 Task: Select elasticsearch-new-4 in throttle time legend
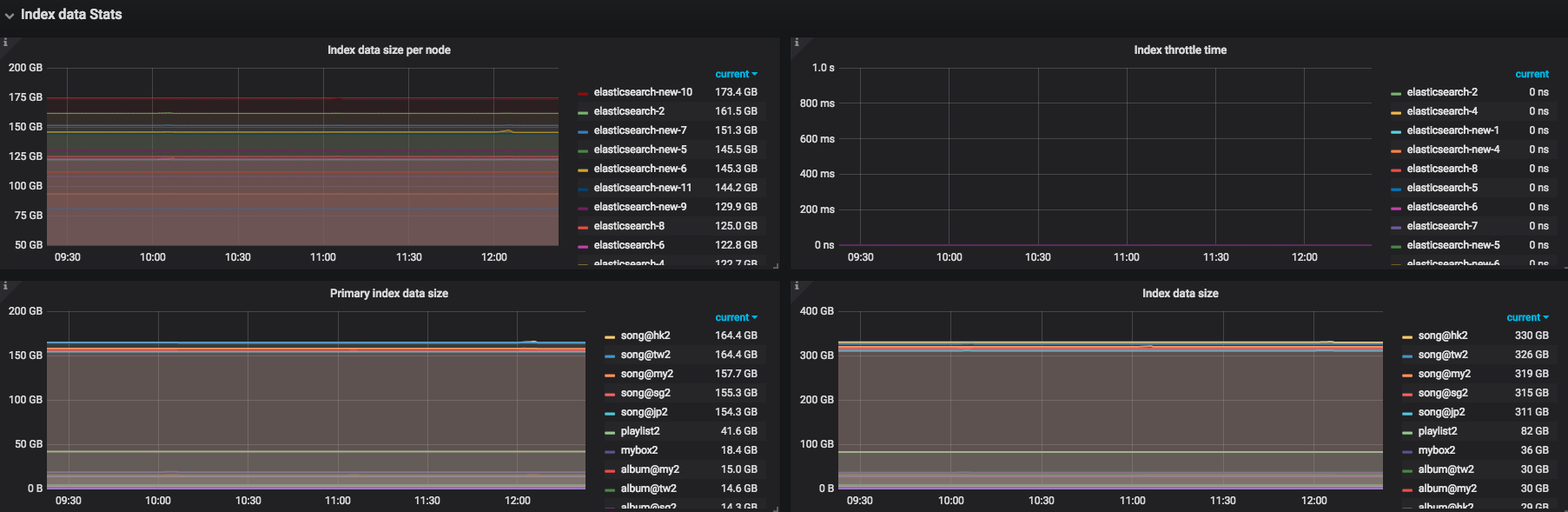click(x=1452, y=150)
